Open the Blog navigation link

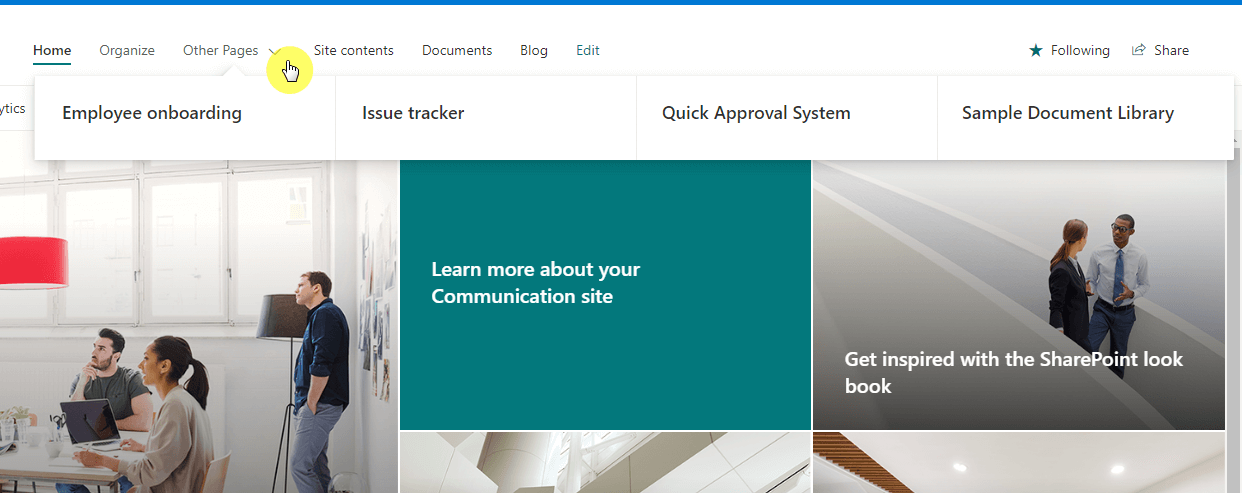coord(534,50)
